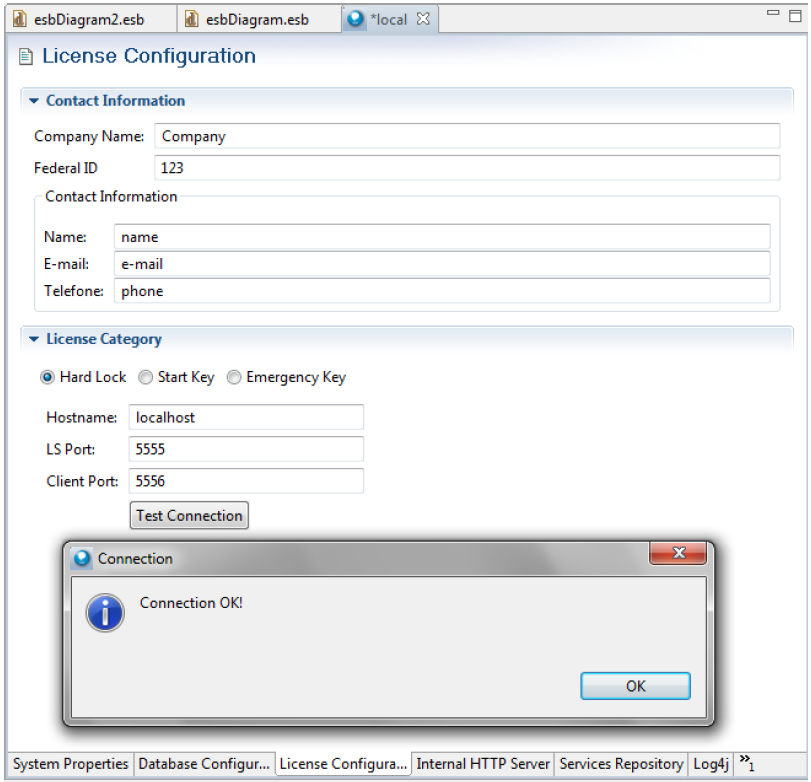The width and height of the screenshot is (811, 782).
Task: Open the esbDiagram2.esb editor tab
Action: 91,20
